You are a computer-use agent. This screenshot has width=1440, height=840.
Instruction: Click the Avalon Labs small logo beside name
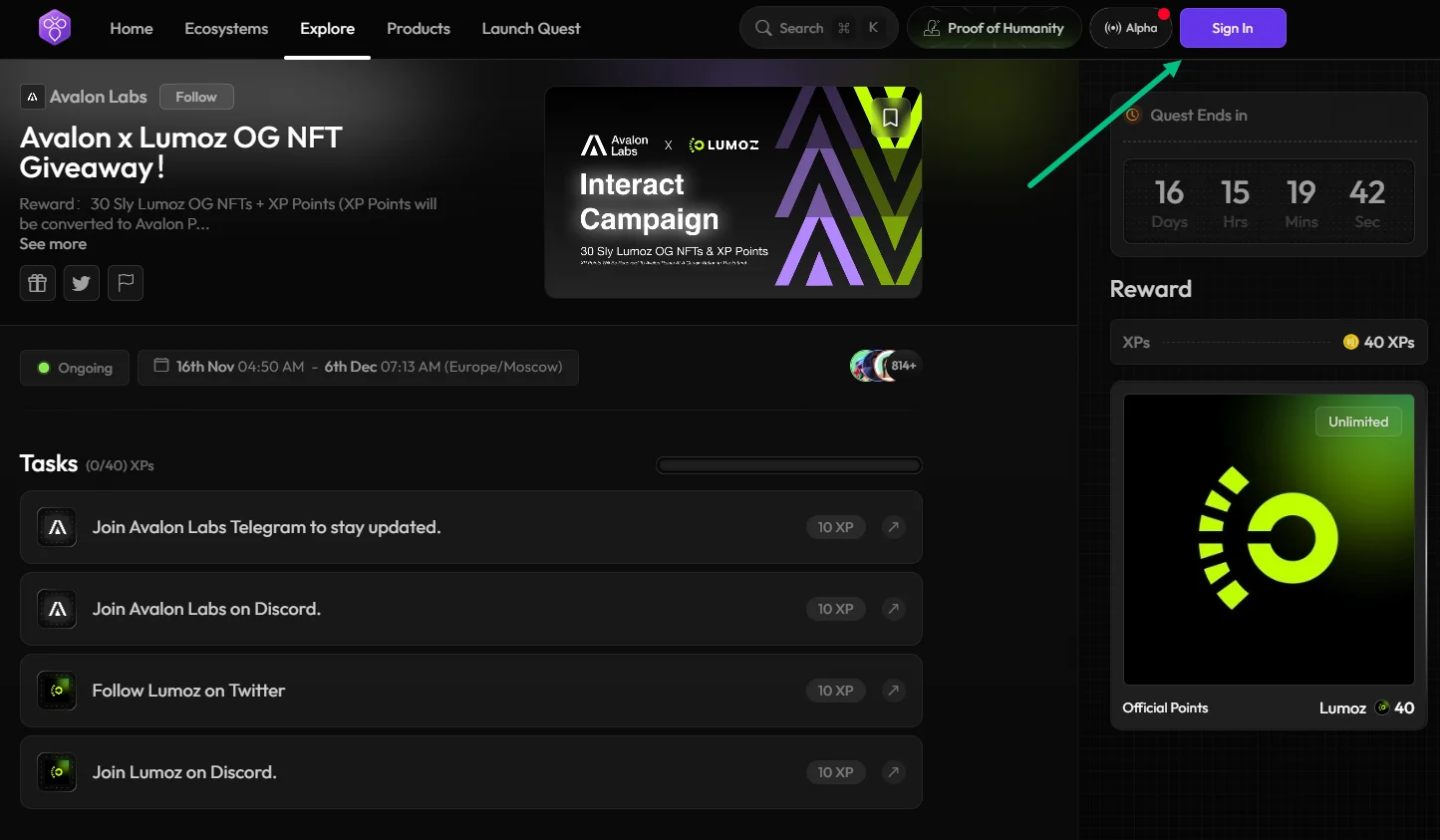point(32,97)
